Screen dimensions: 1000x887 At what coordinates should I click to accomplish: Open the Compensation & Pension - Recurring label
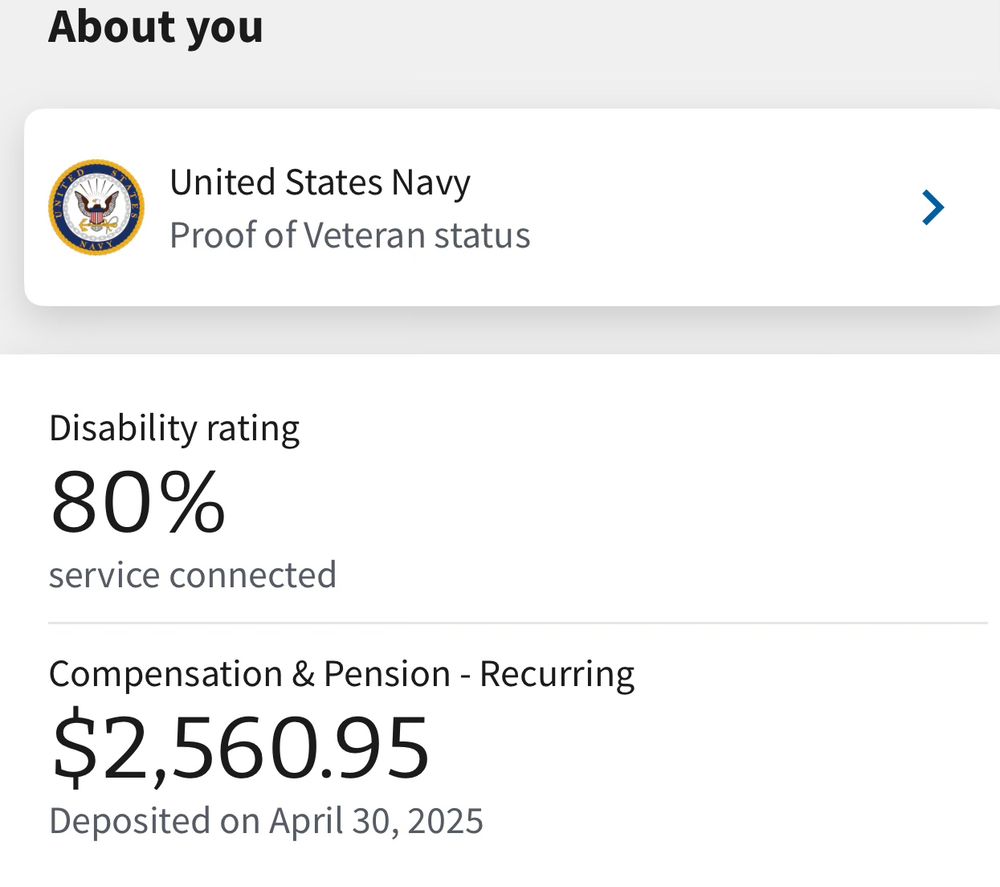[x=342, y=675]
